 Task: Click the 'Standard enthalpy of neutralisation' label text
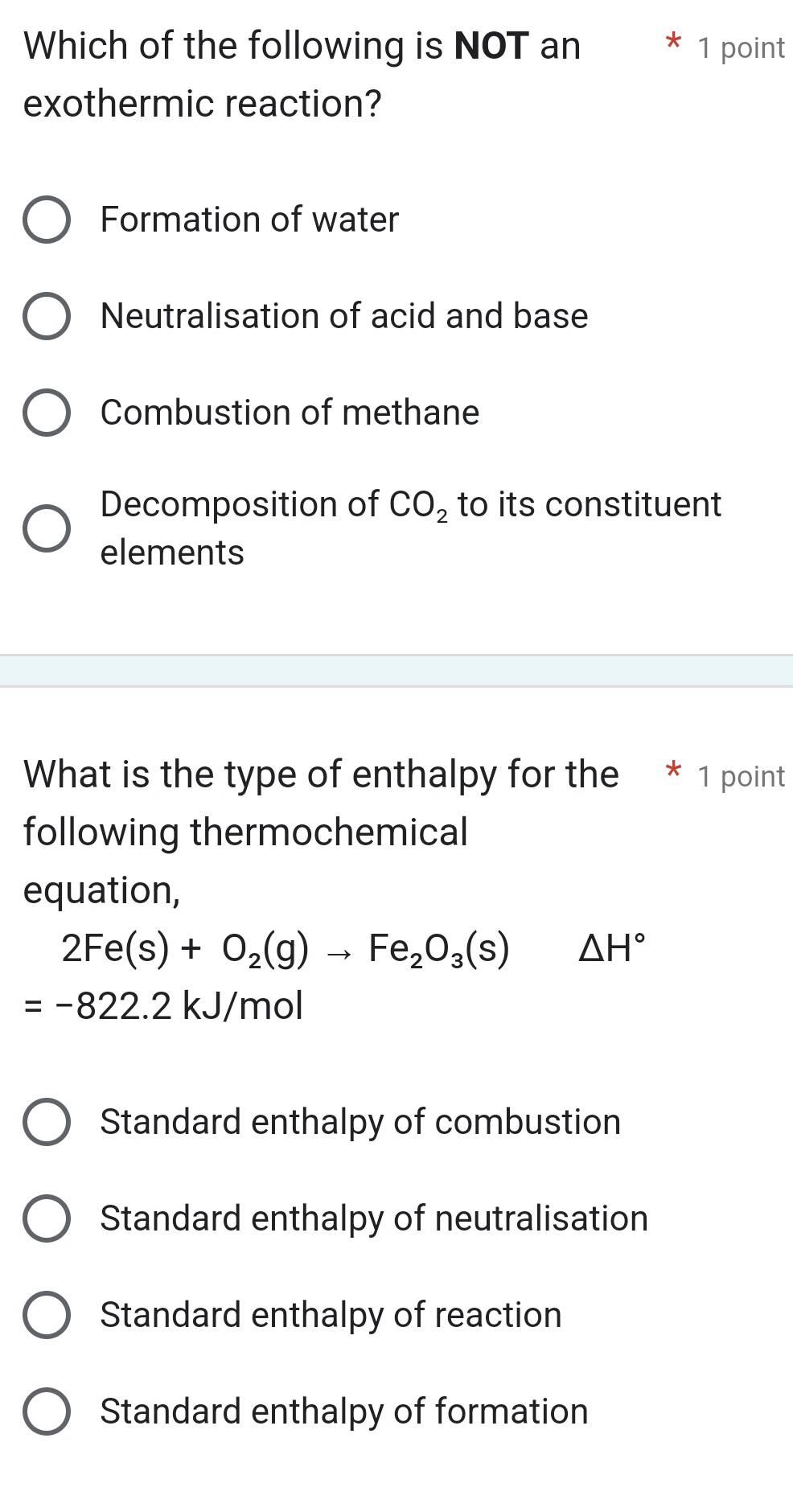[x=374, y=1218]
